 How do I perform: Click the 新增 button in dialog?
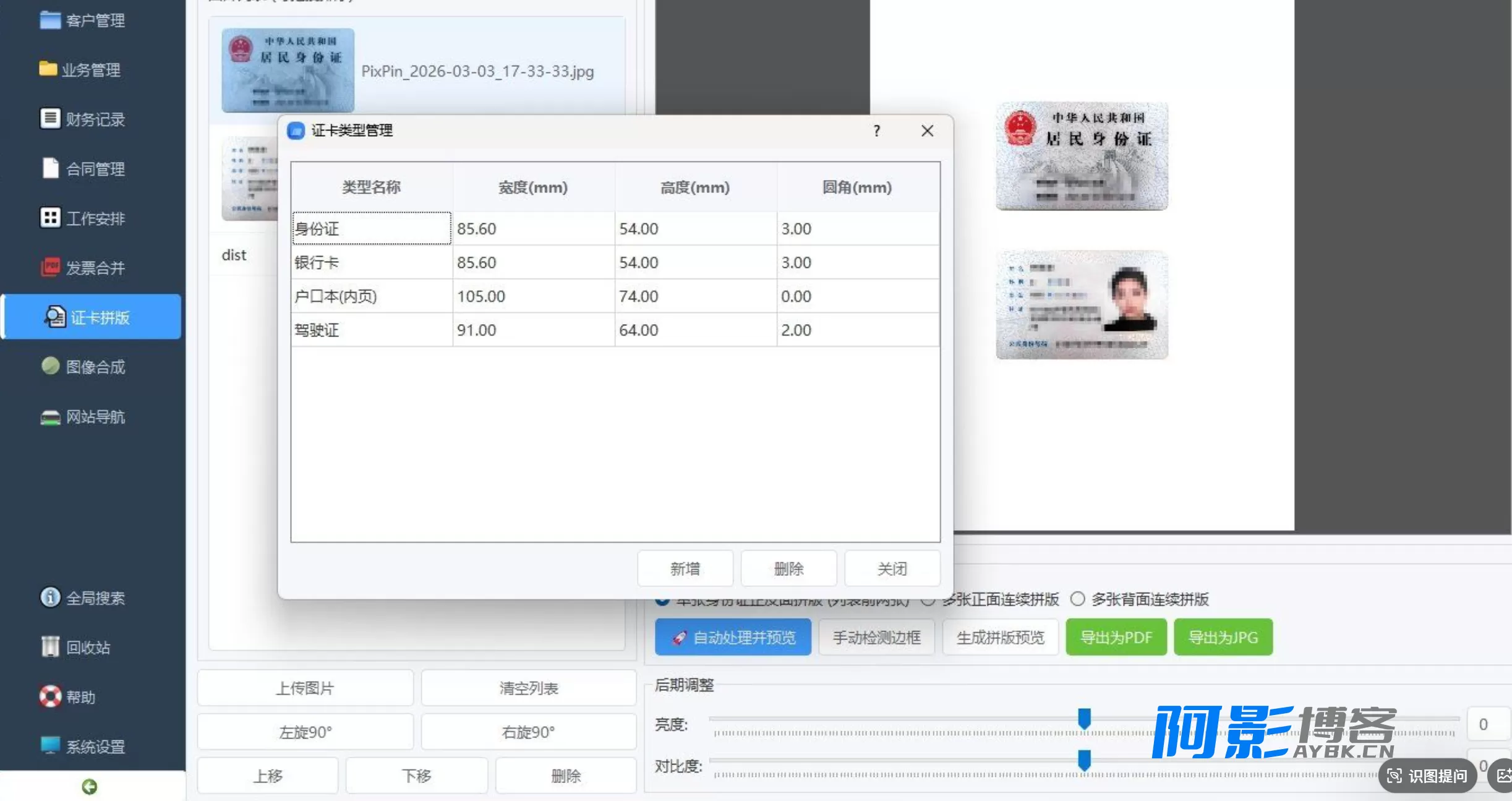point(685,568)
